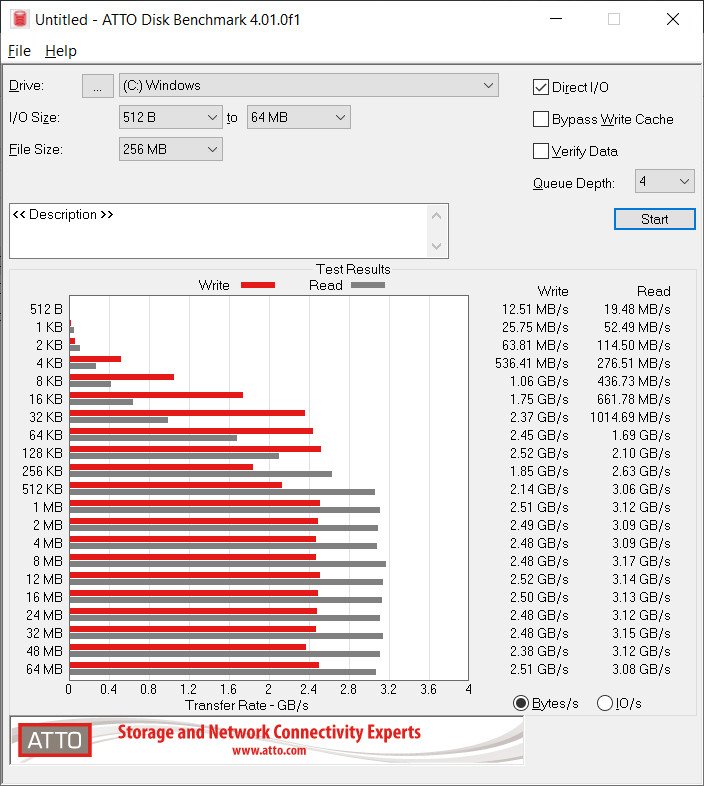Image resolution: width=704 pixels, height=786 pixels.
Task: Click the 2.38 GB/s write value for 48 MB
Action: tap(539, 651)
